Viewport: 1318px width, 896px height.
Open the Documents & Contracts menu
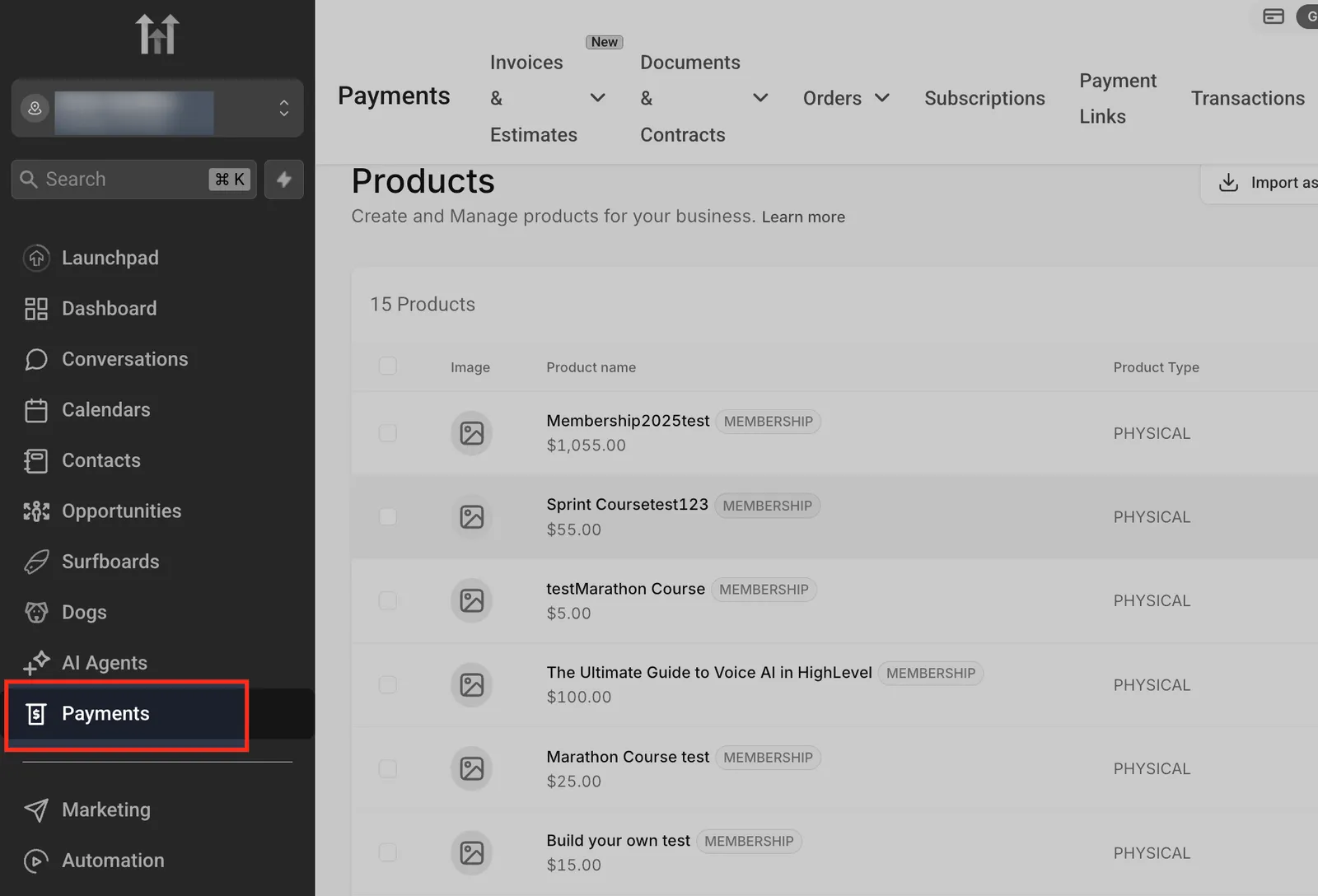tap(690, 98)
